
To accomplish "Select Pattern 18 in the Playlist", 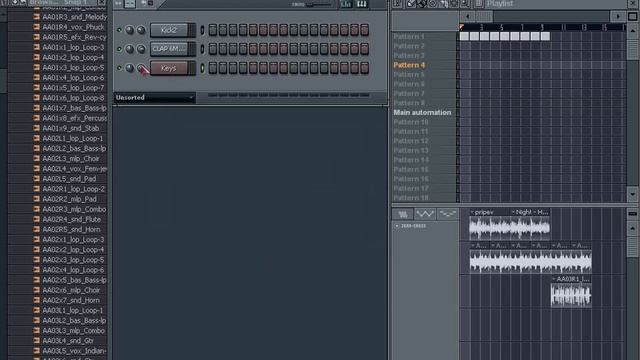I will (411, 198).
